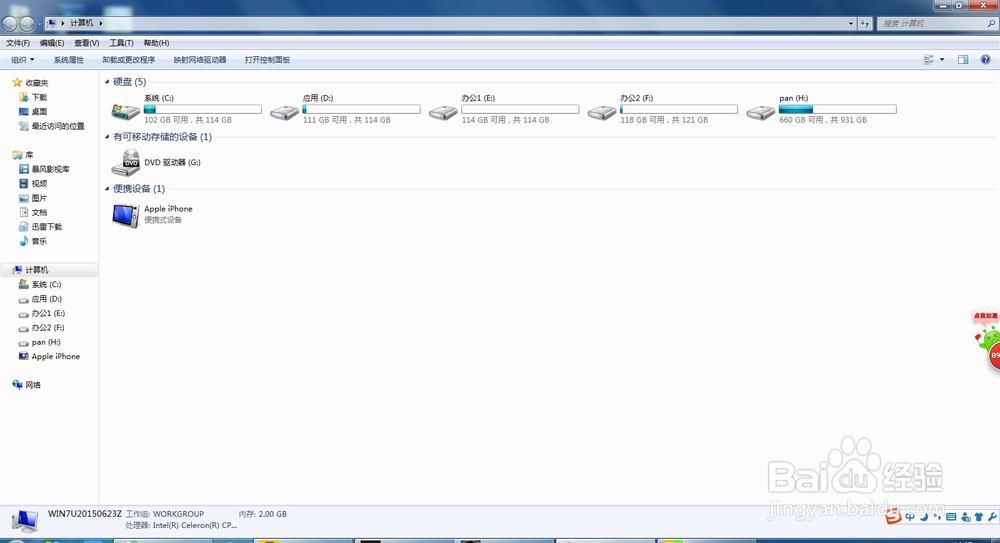Screen dimensions: 1000x543
Task: Go forward with the forward arrow button
Action: [x=27, y=24]
